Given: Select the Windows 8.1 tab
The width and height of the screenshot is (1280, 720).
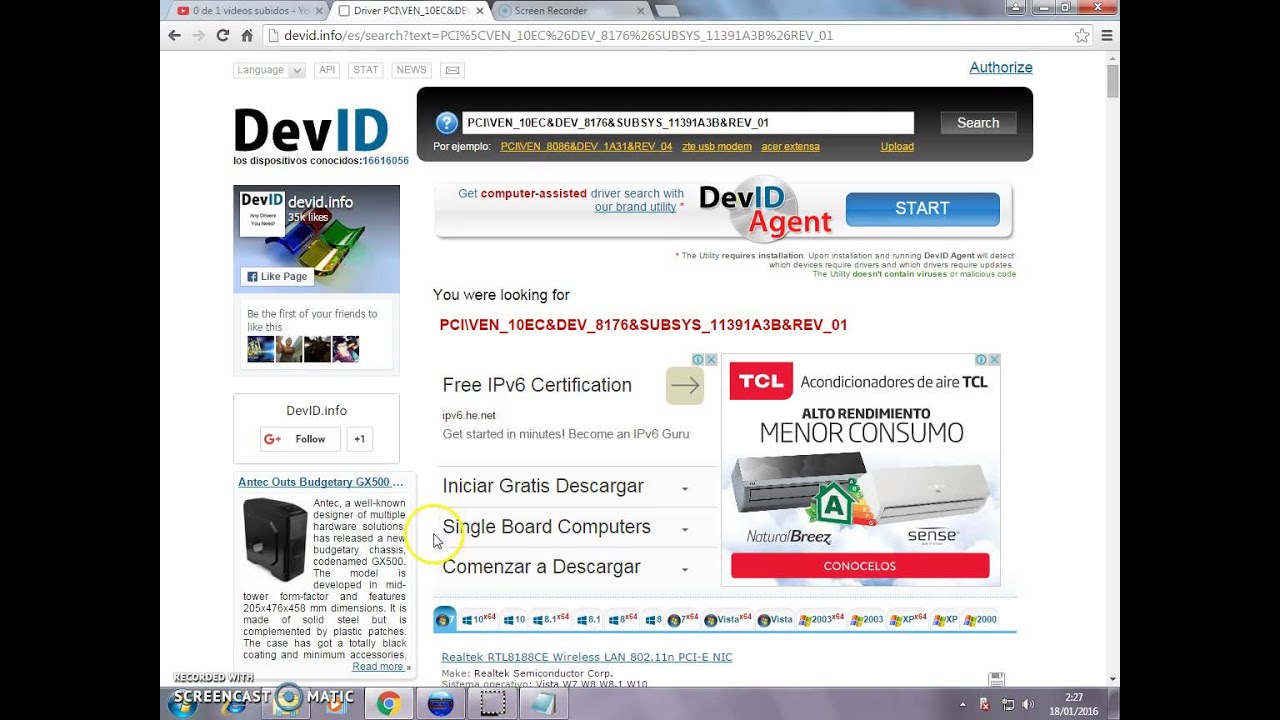Looking at the screenshot, I should 589,619.
